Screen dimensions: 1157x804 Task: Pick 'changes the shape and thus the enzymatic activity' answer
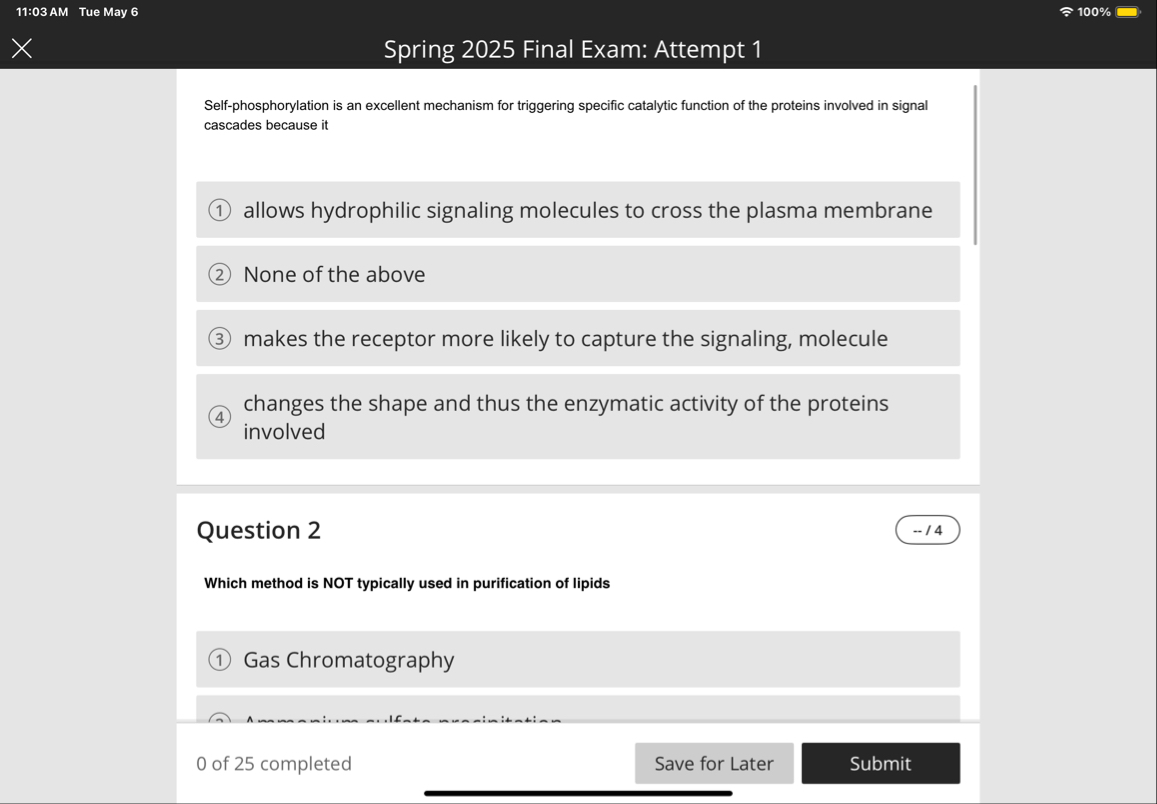click(x=578, y=416)
